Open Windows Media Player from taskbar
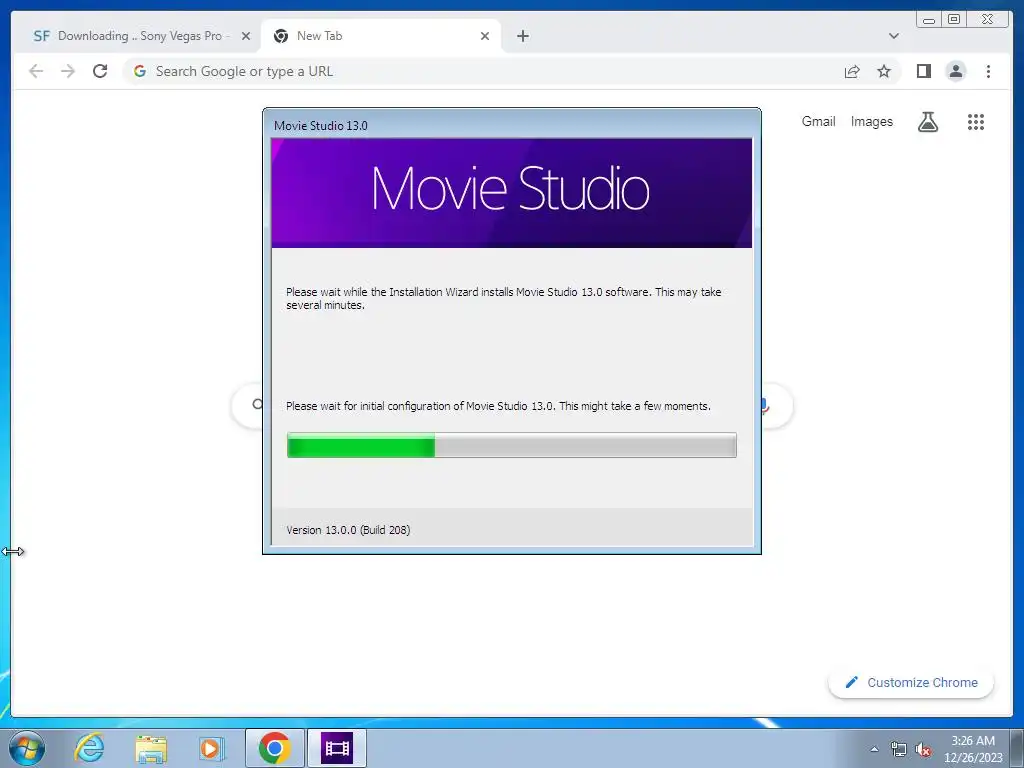Viewport: 1024px width, 768px height. click(x=211, y=748)
